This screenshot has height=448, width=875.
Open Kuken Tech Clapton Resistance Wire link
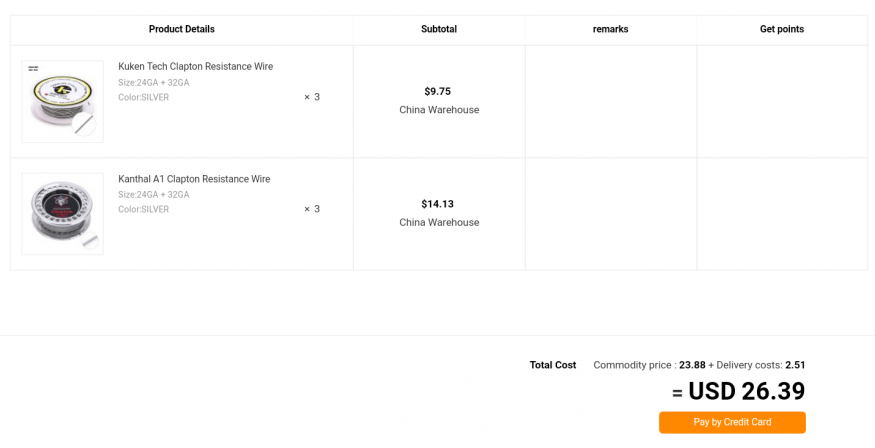tap(195, 67)
